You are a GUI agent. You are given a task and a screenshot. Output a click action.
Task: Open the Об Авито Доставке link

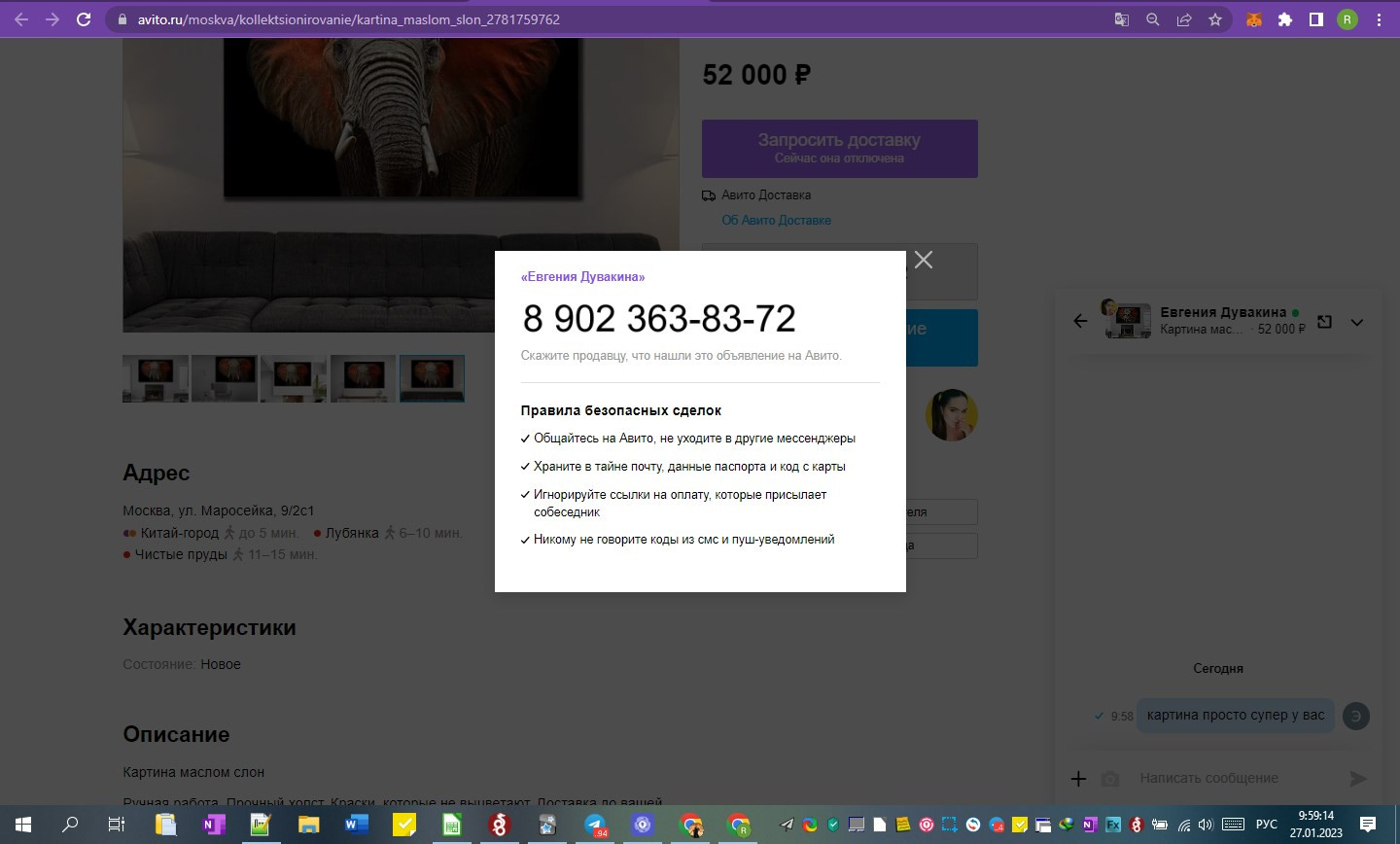[x=776, y=221]
